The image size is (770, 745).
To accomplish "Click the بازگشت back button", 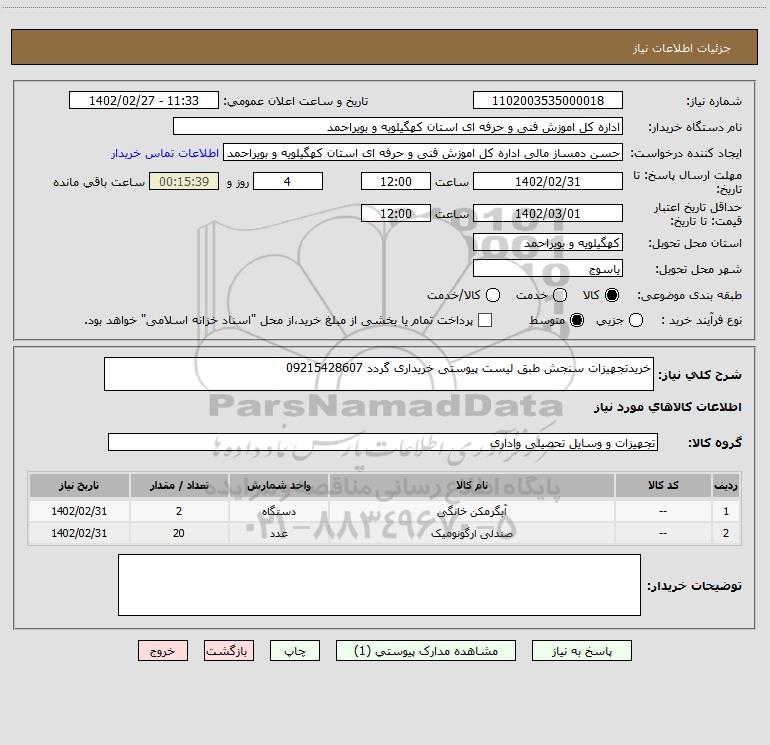I will (229, 651).
